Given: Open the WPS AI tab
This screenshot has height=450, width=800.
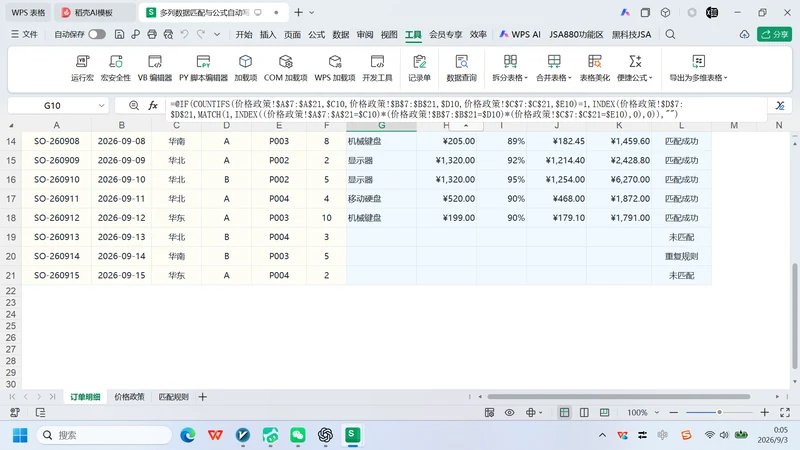Looking at the screenshot, I should pyautogui.click(x=520, y=34).
